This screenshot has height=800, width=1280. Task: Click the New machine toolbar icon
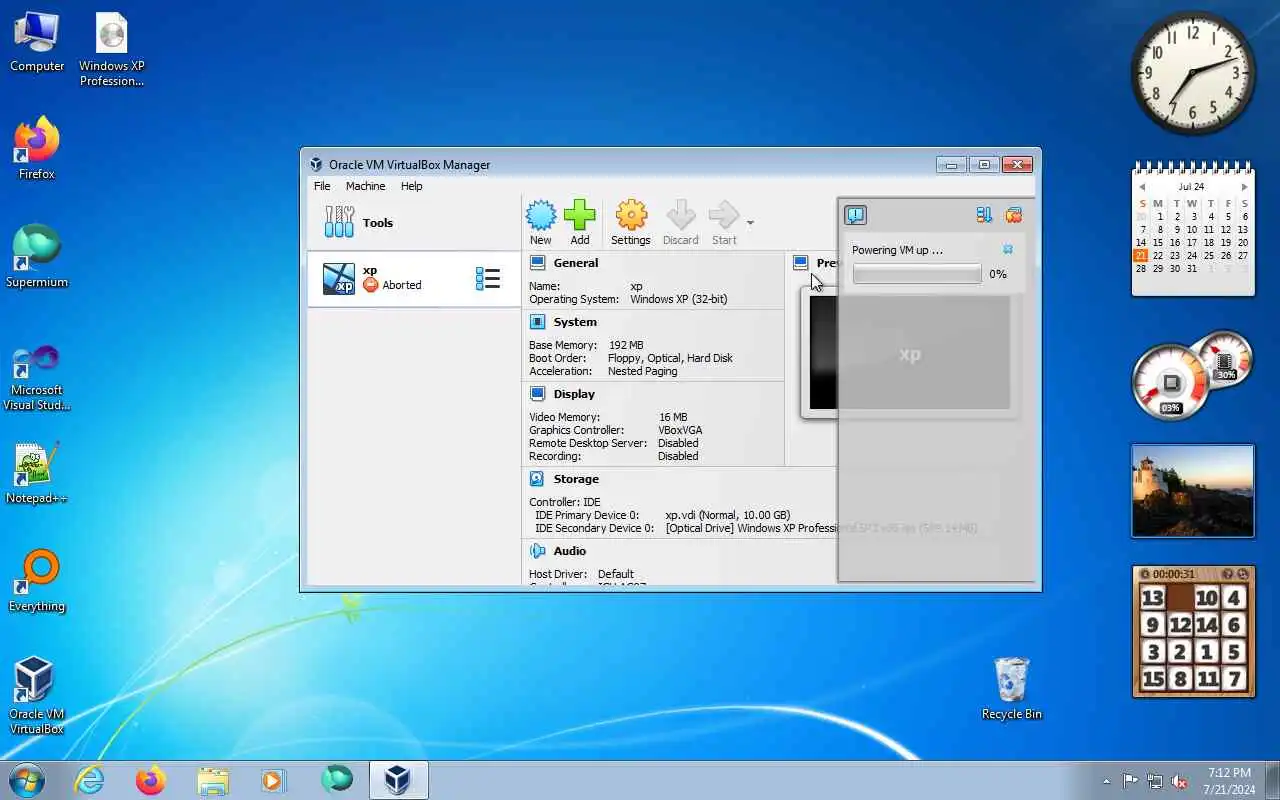(x=541, y=222)
